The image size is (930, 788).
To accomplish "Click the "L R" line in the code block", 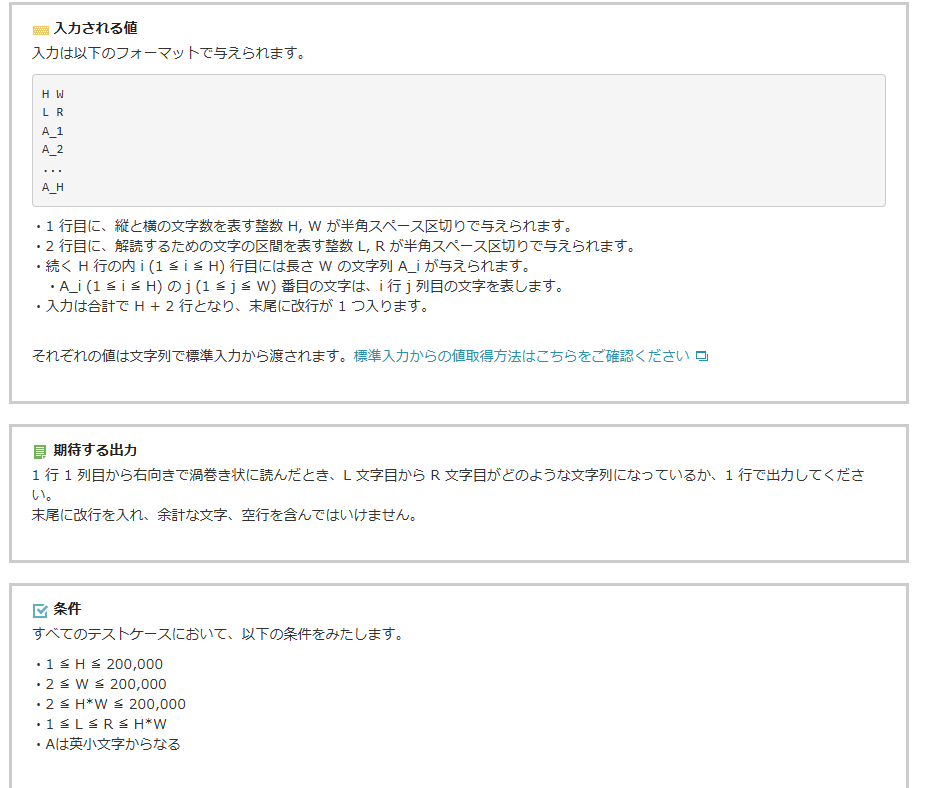I will tap(53, 112).
